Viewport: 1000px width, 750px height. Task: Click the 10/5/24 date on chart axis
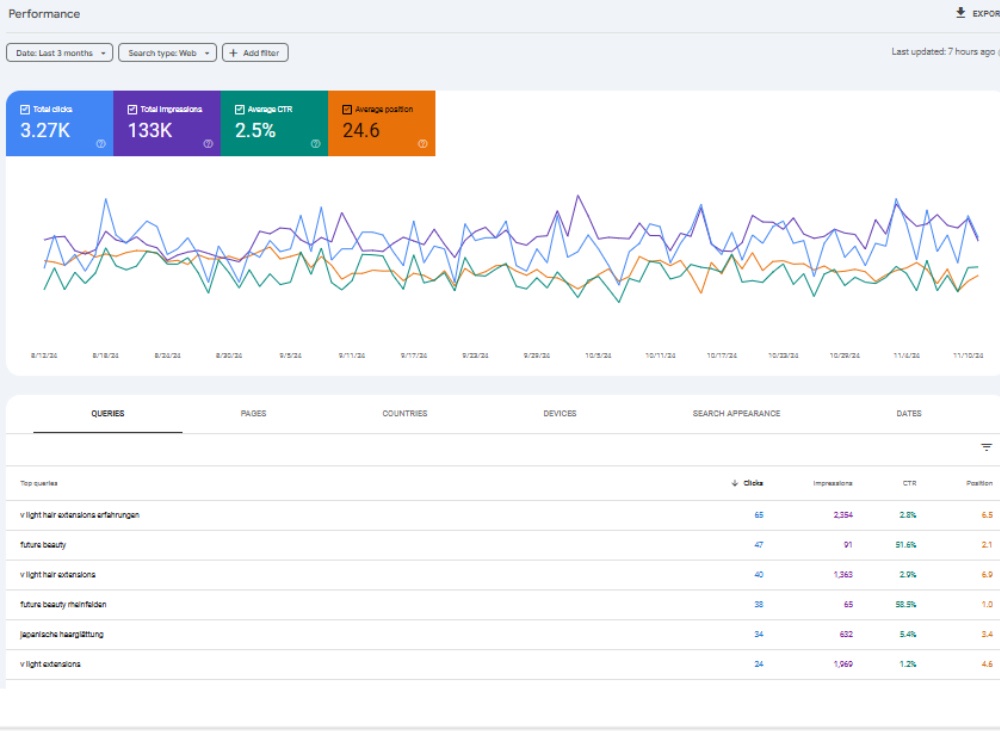coord(598,356)
